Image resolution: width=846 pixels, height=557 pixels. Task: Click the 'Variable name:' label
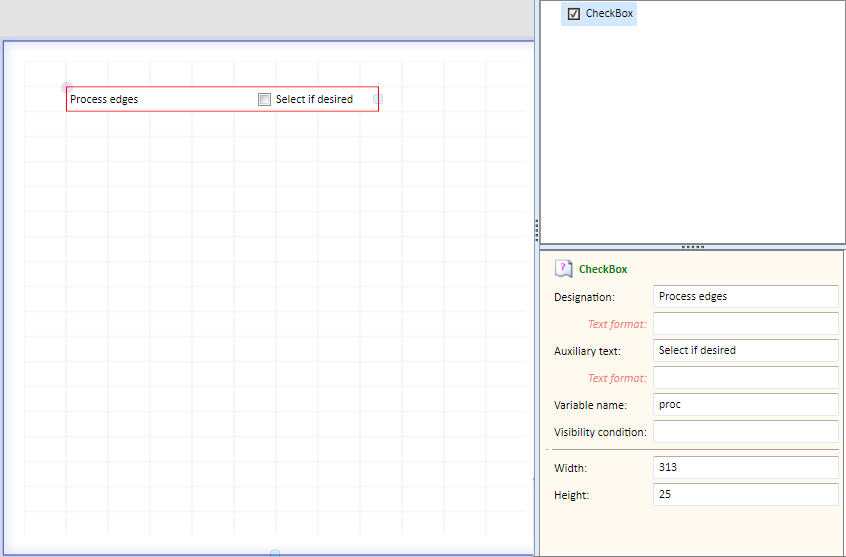coord(591,405)
